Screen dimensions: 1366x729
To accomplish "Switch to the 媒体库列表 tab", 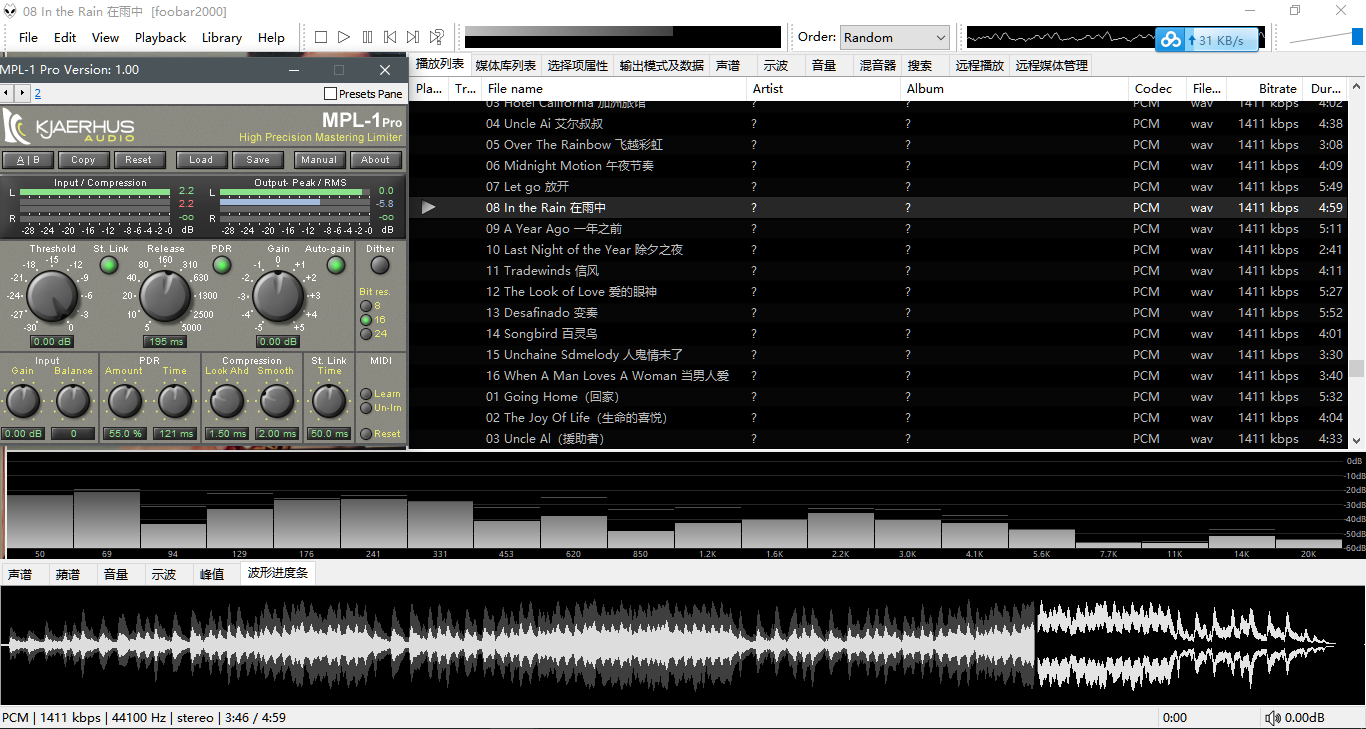I will click(505, 65).
